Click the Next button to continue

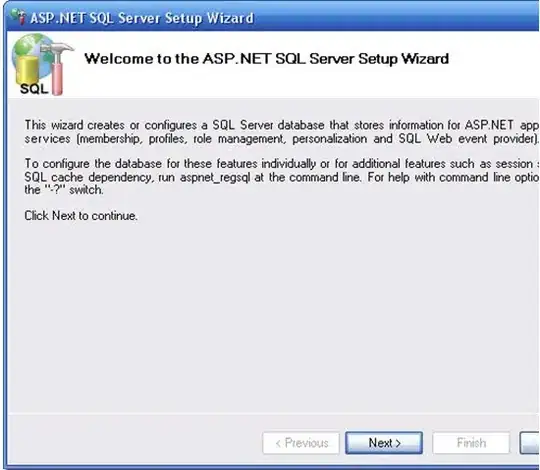click(384, 443)
